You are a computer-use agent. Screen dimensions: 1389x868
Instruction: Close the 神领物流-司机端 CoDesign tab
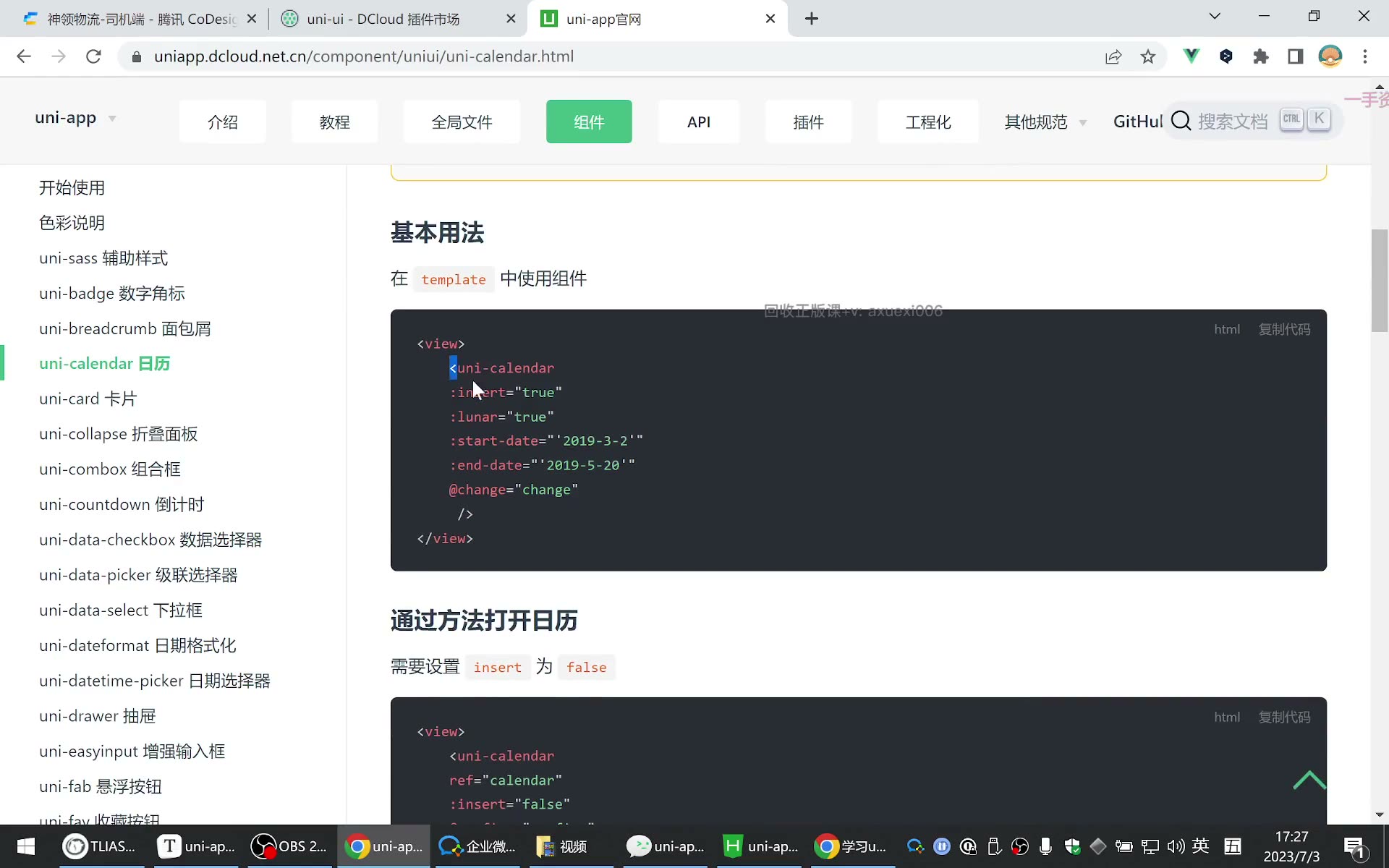252,19
